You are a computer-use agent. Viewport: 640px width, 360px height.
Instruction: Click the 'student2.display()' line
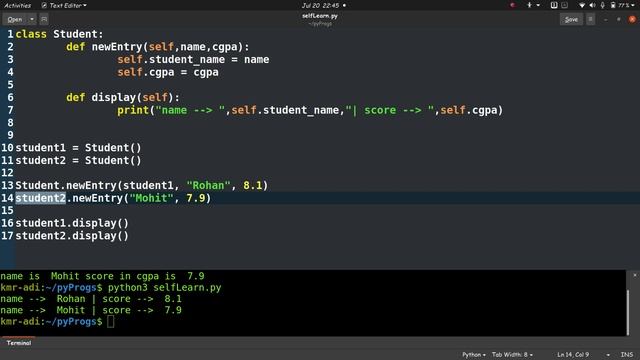pos(72,236)
